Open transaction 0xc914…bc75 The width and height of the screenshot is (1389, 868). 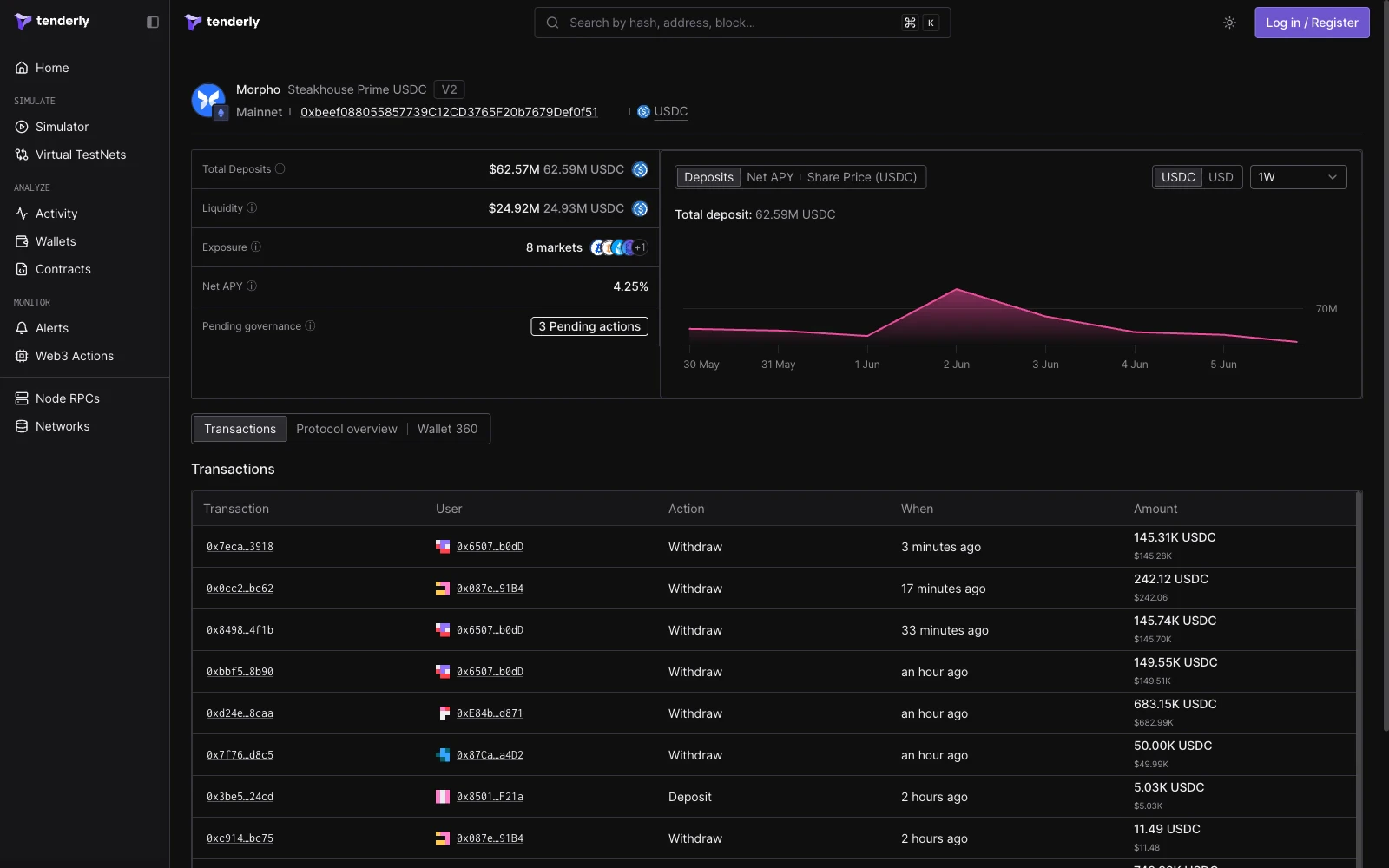tap(240, 838)
